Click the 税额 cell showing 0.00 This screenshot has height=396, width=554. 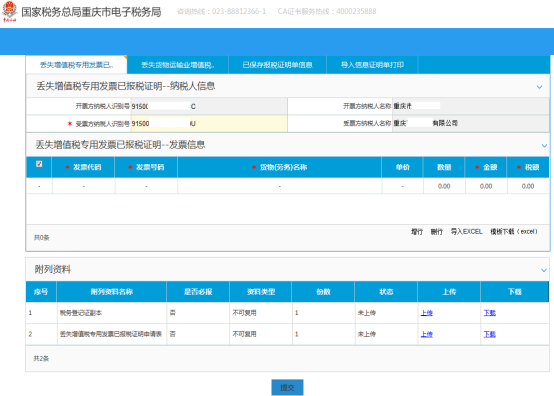[x=528, y=186]
